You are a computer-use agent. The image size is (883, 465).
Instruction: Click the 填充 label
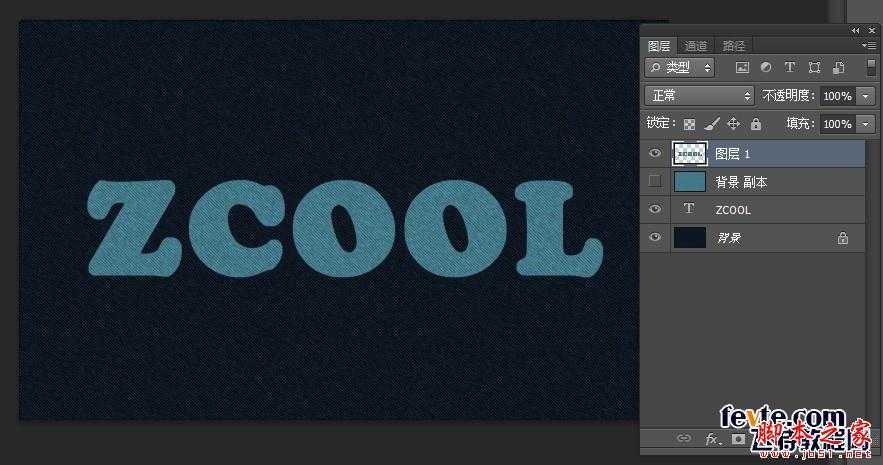click(800, 123)
